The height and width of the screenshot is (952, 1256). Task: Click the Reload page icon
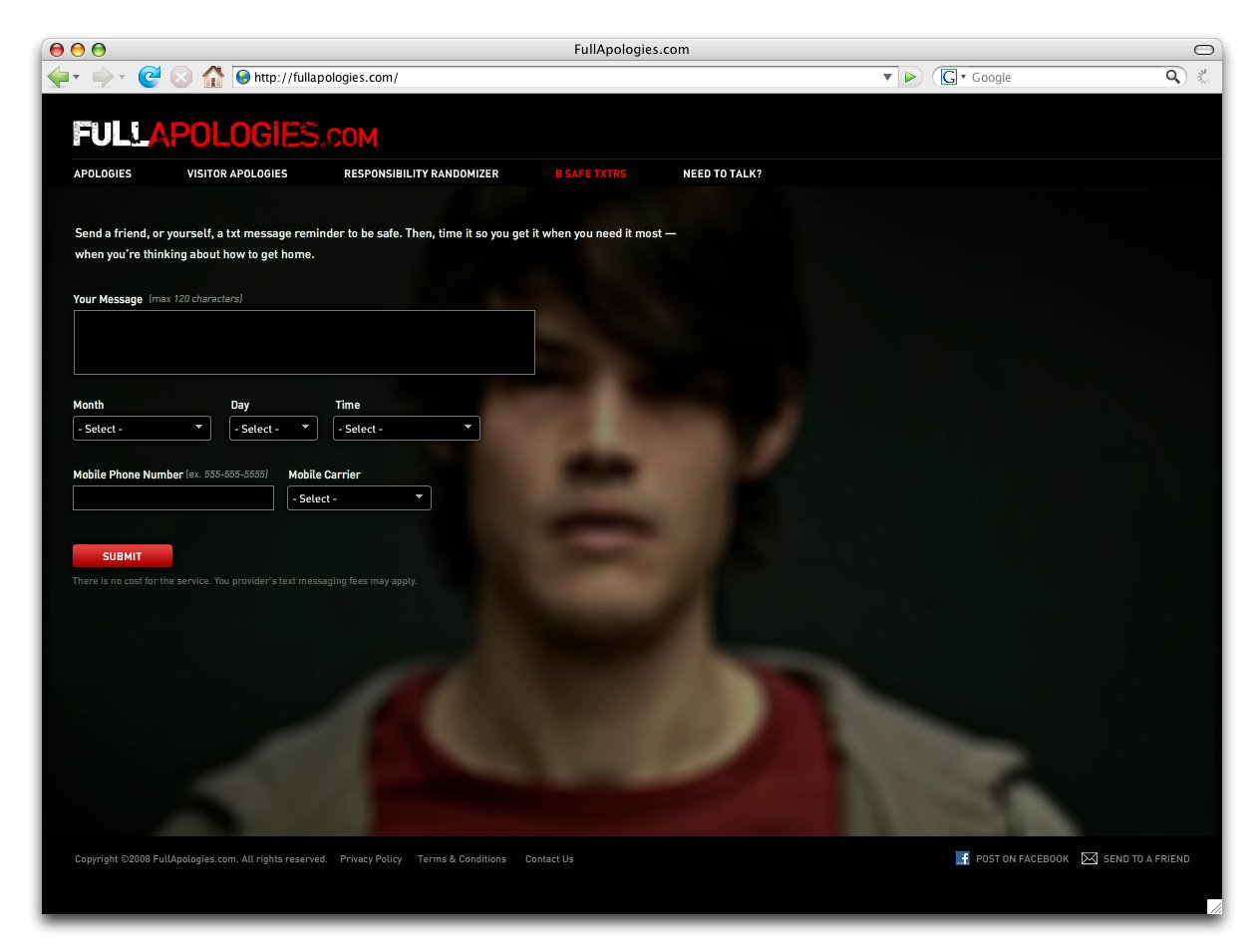pyautogui.click(x=150, y=77)
